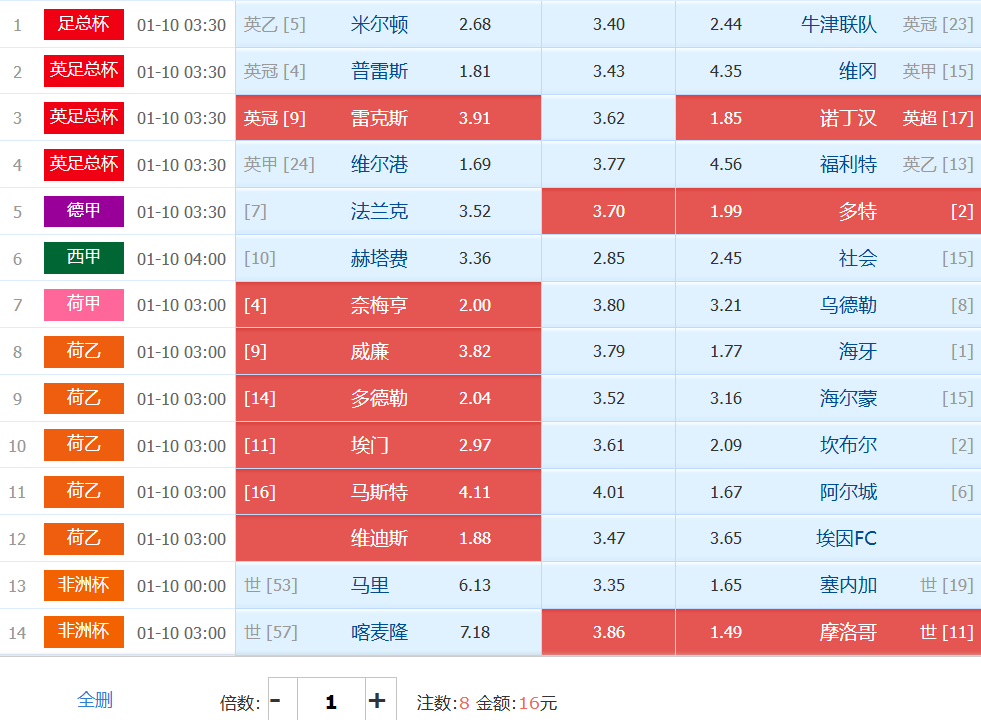This screenshot has height=720, width=981.
Task: Deselect draw odds 3.86 for 喀麦隆 match
Action: 608,632
